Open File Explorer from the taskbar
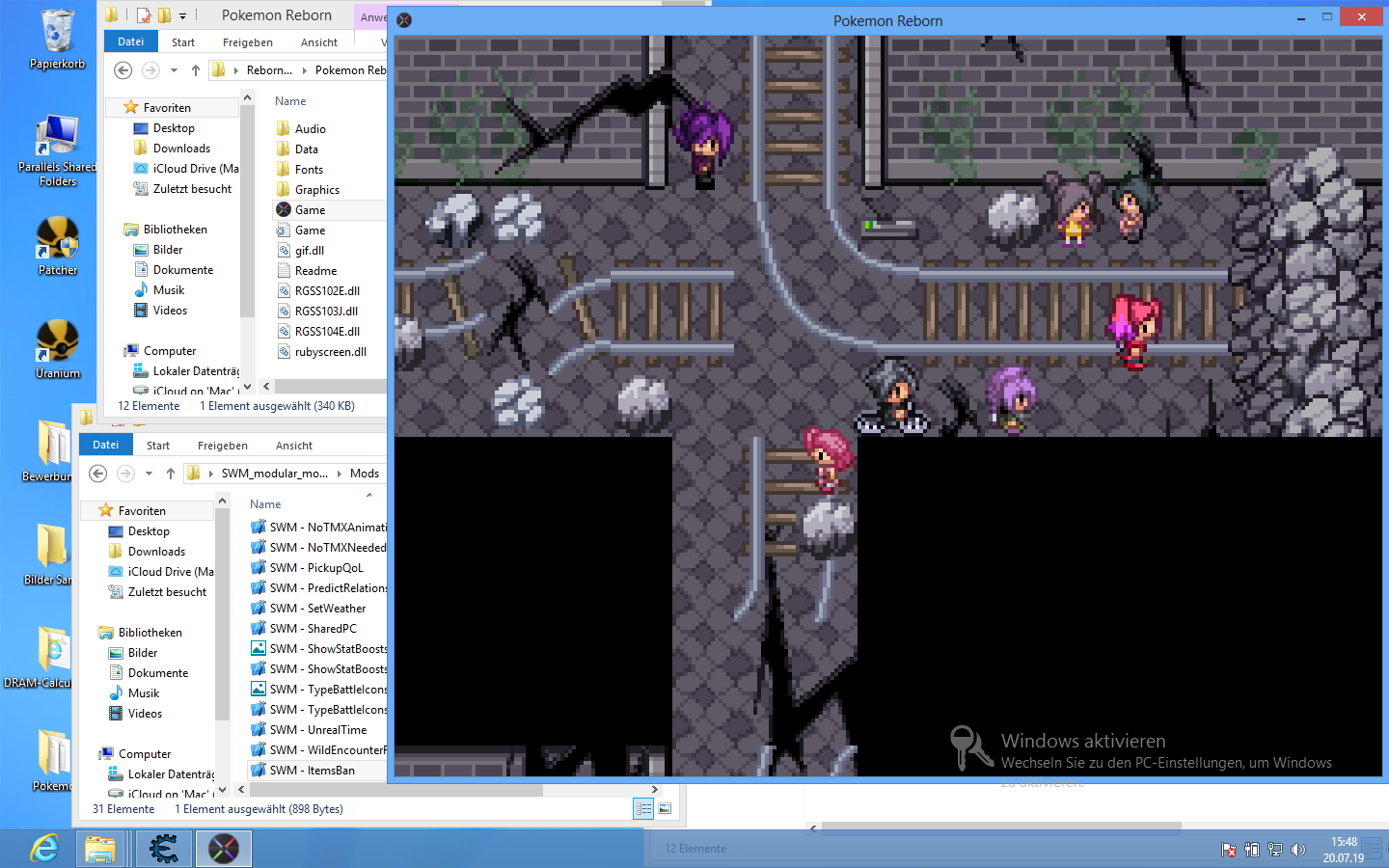 tap(100, 849)
